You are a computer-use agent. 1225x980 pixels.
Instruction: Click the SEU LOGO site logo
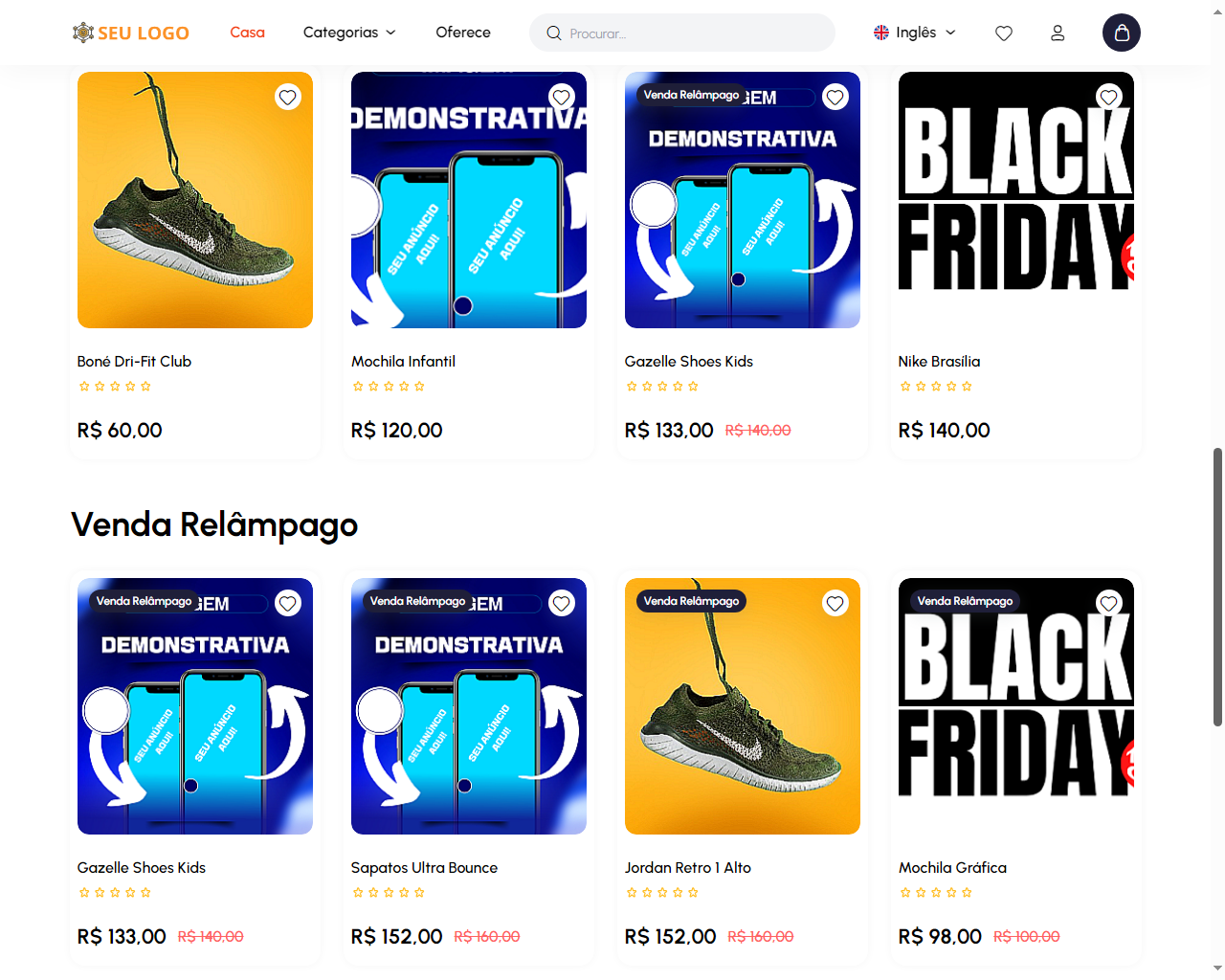click(131, 33)
